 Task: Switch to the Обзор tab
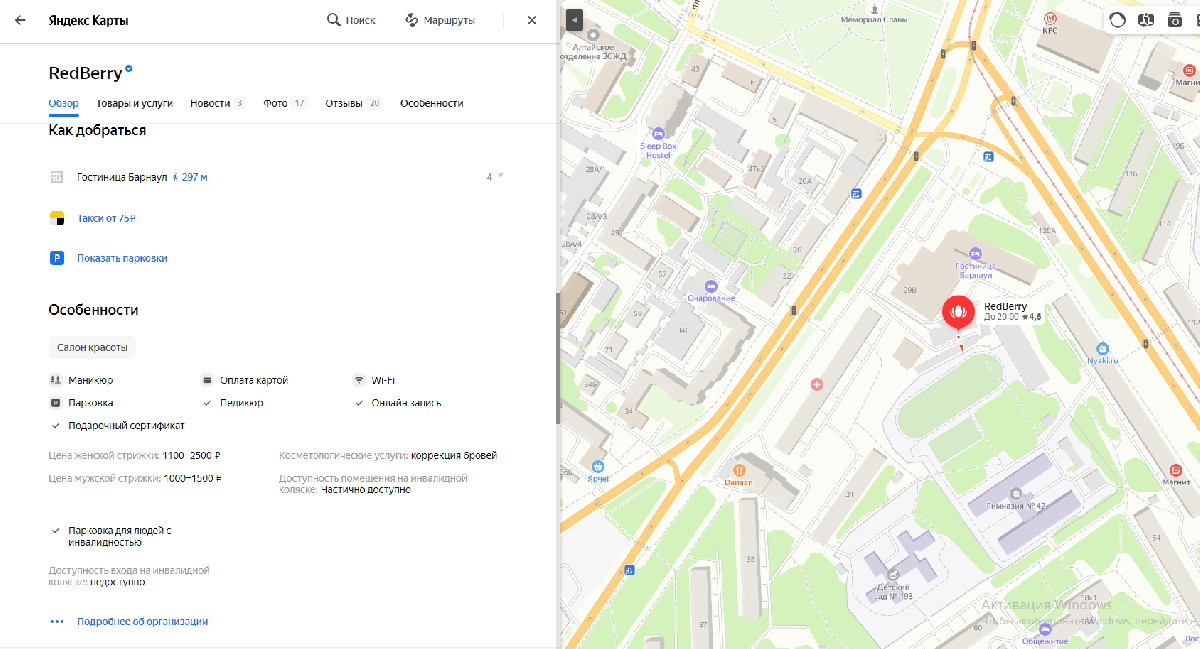tap(63, 103)
